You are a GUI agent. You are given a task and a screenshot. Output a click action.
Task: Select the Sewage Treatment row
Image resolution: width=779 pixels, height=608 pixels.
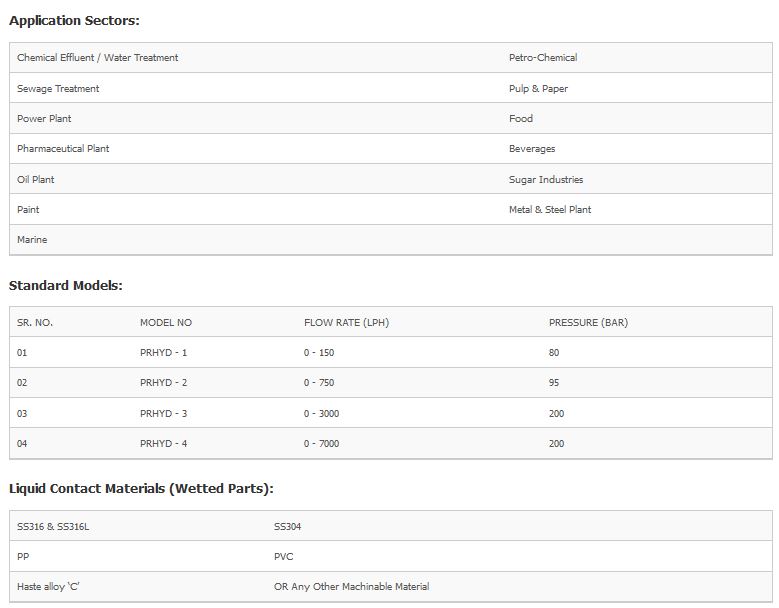click(x=58, y=89)
